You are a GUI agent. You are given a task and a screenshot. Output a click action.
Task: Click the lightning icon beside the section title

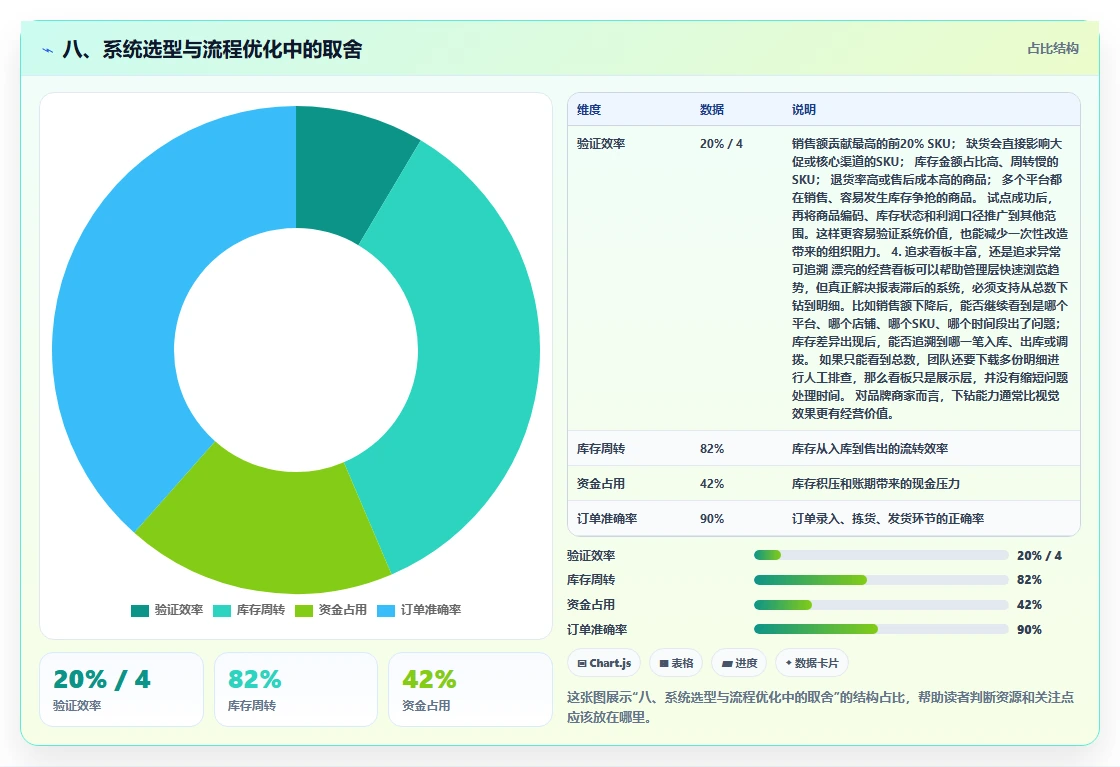tap(47, 50)
